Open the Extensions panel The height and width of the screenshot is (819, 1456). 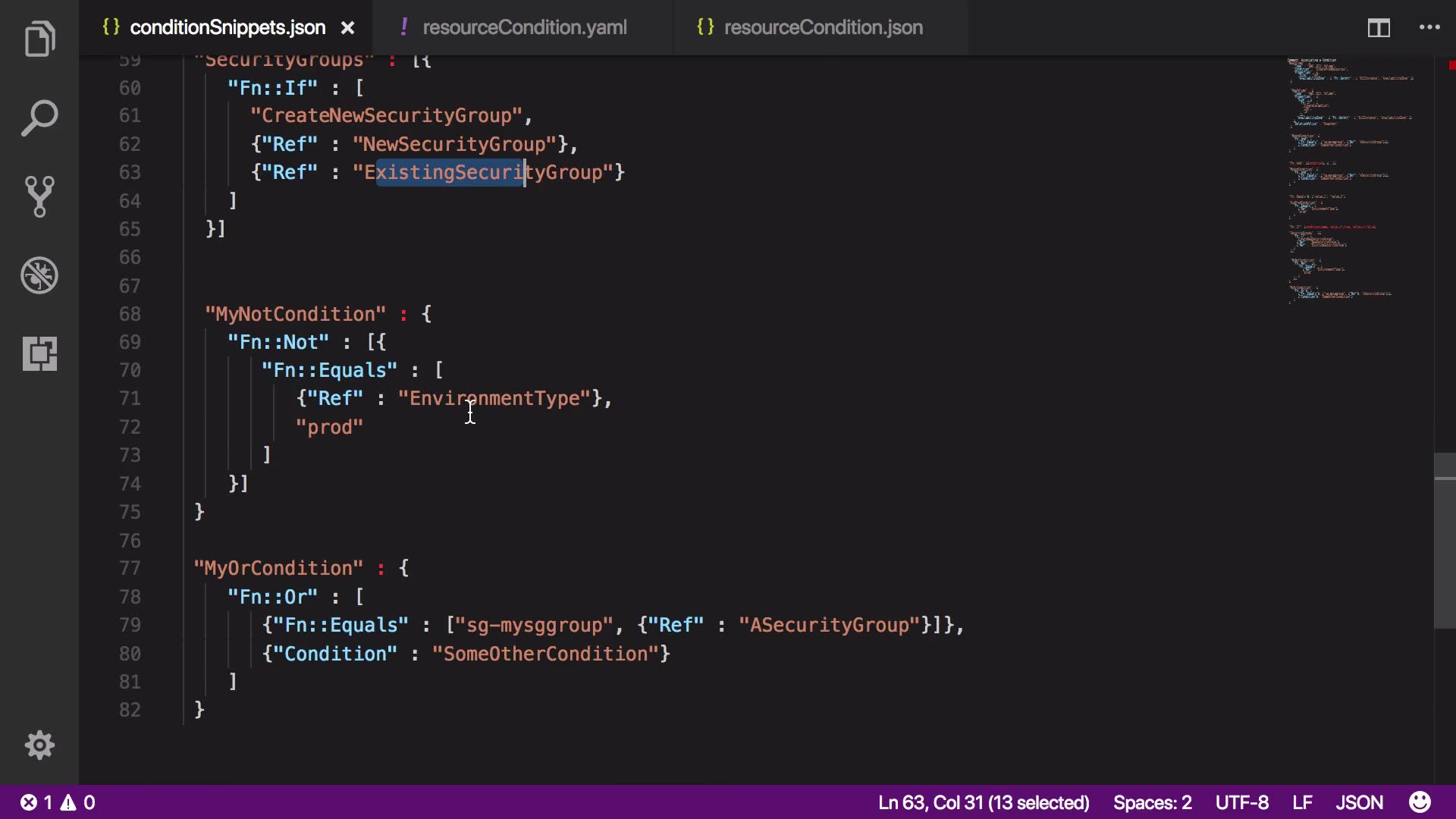39,353
